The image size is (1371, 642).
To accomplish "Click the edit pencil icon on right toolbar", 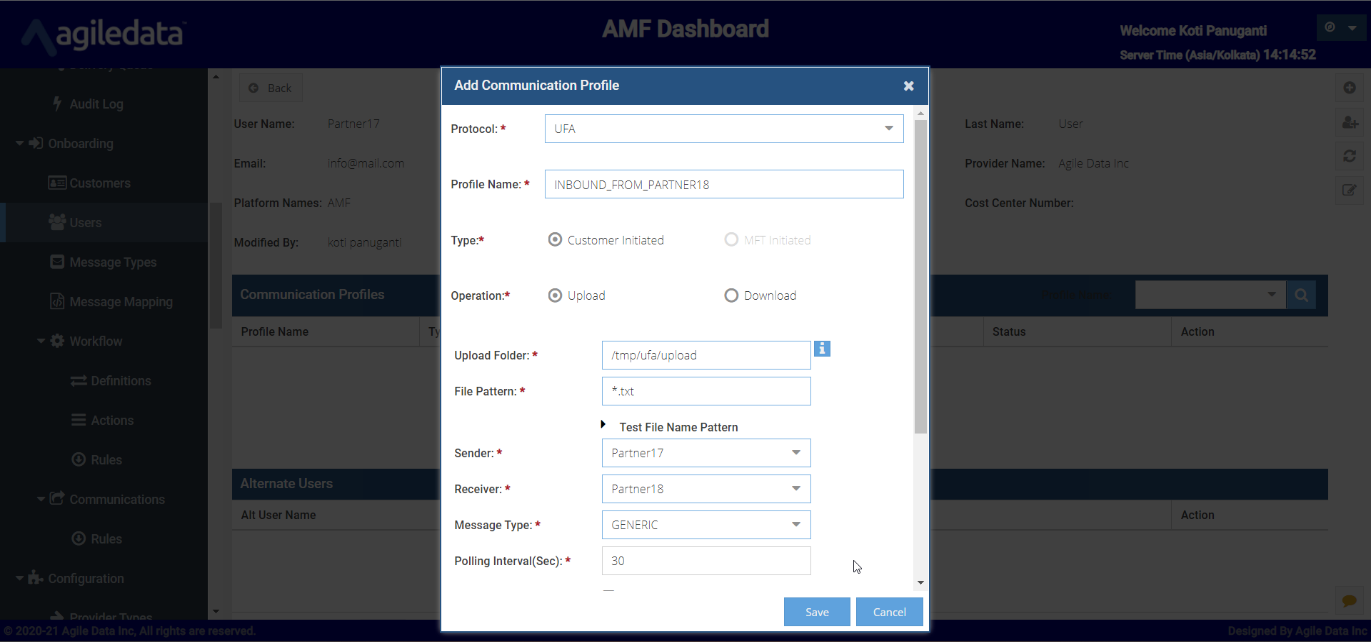I will coord(1349,190).
